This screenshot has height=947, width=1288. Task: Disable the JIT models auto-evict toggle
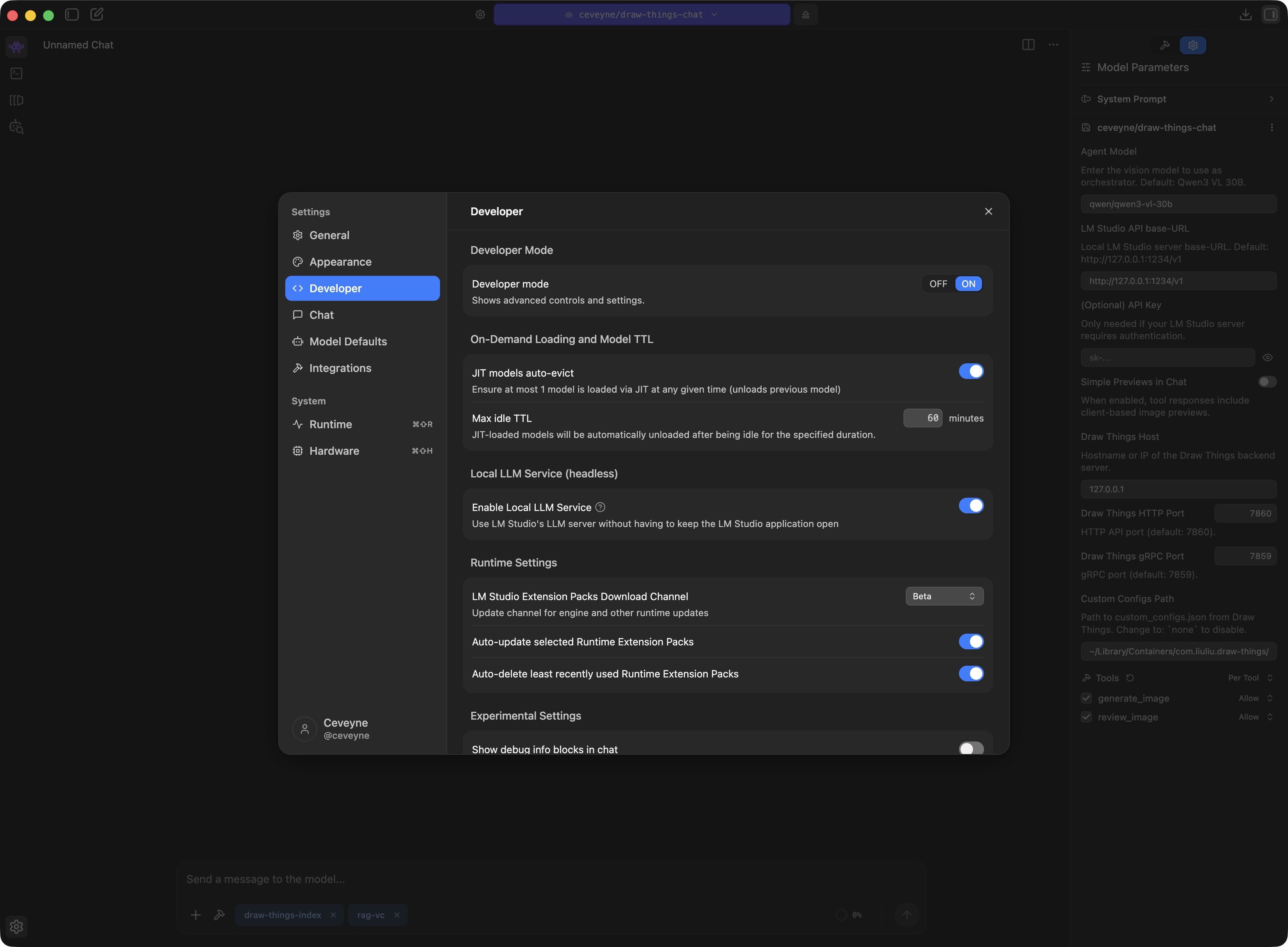[x=971, y=372]
